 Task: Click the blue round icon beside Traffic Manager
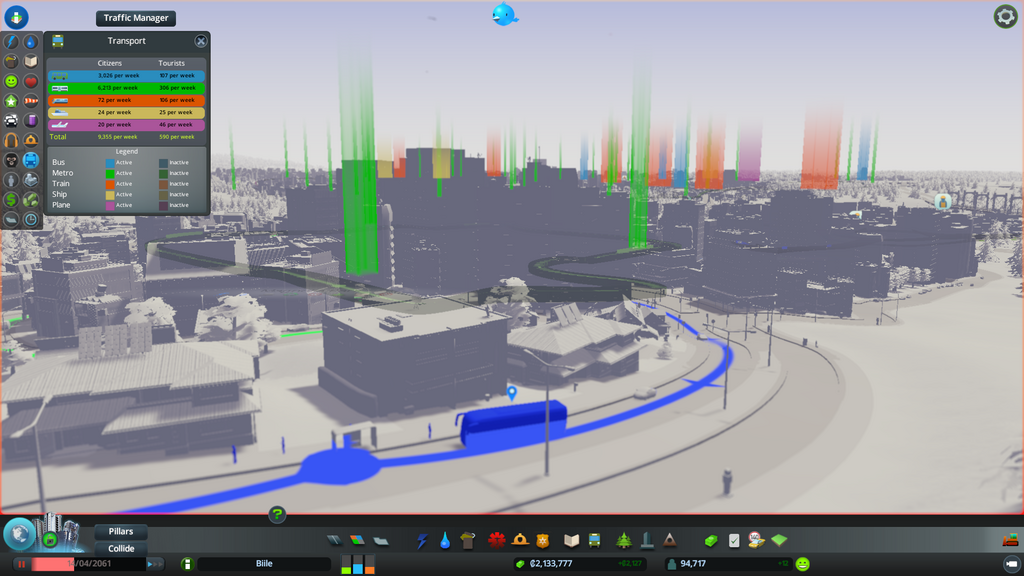(16, 16)
